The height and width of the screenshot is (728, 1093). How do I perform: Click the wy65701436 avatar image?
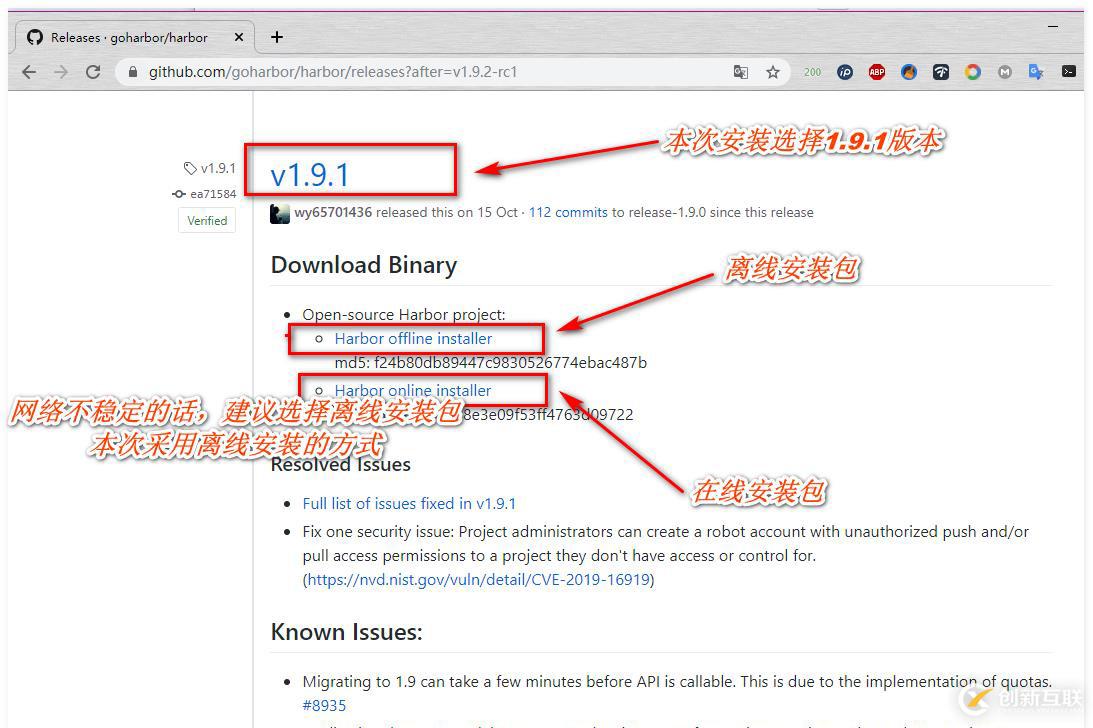pos(280,213)
